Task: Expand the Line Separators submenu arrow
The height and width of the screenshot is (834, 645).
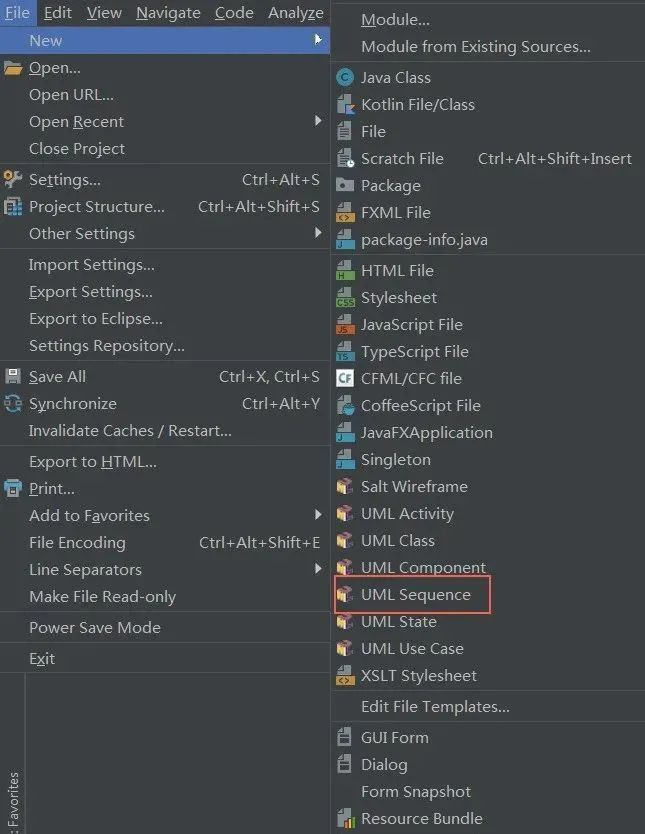Action: click(x=318, y=569)
